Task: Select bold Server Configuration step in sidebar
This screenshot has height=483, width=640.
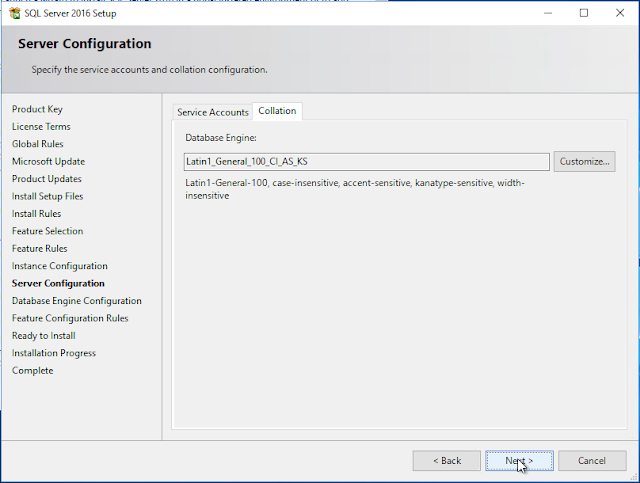Action: click(58, 283)
